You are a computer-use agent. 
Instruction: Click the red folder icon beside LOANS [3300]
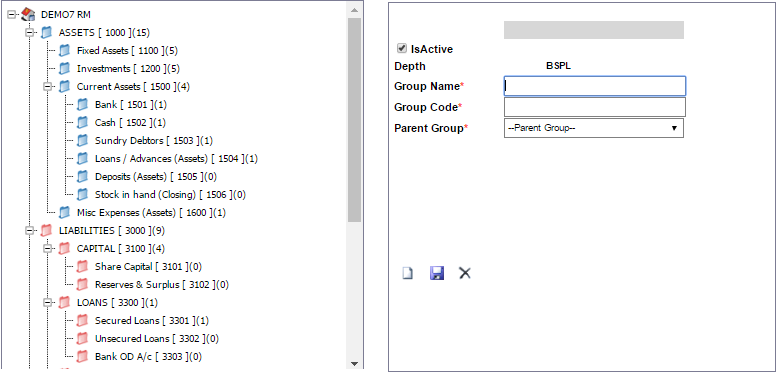(64, 302)
